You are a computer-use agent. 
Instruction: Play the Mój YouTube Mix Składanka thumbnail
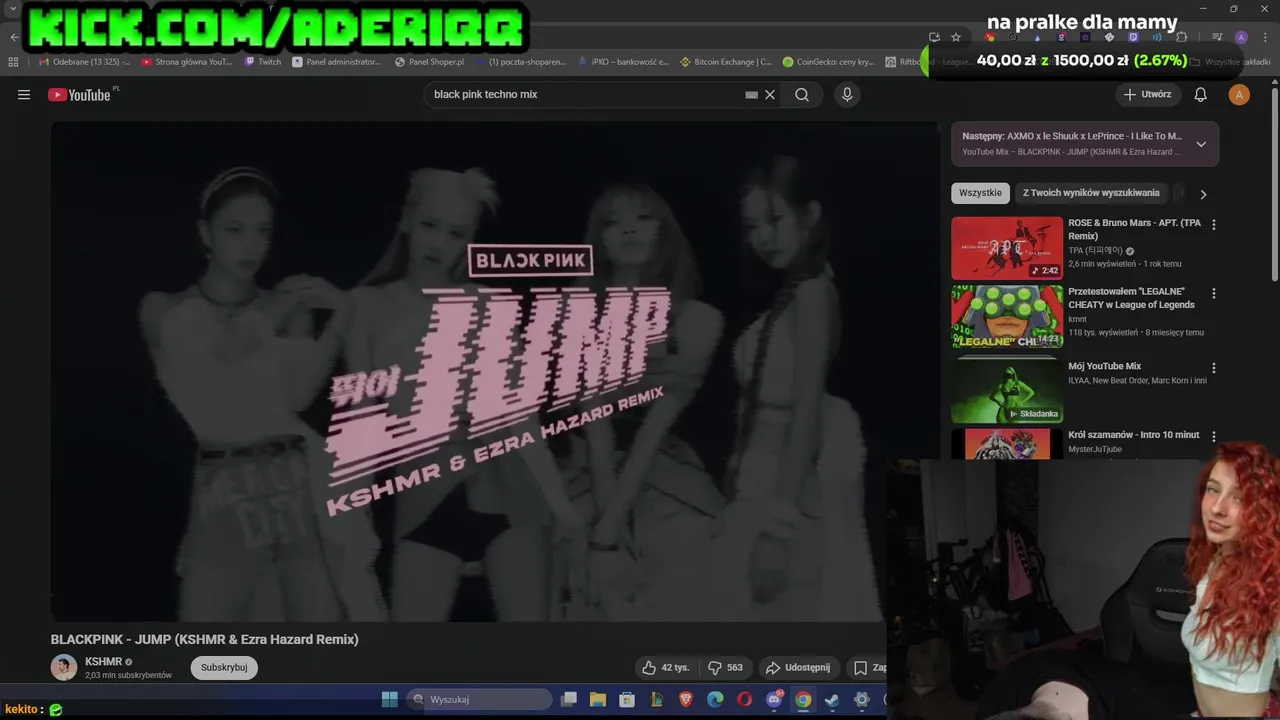coord(1007,390)
